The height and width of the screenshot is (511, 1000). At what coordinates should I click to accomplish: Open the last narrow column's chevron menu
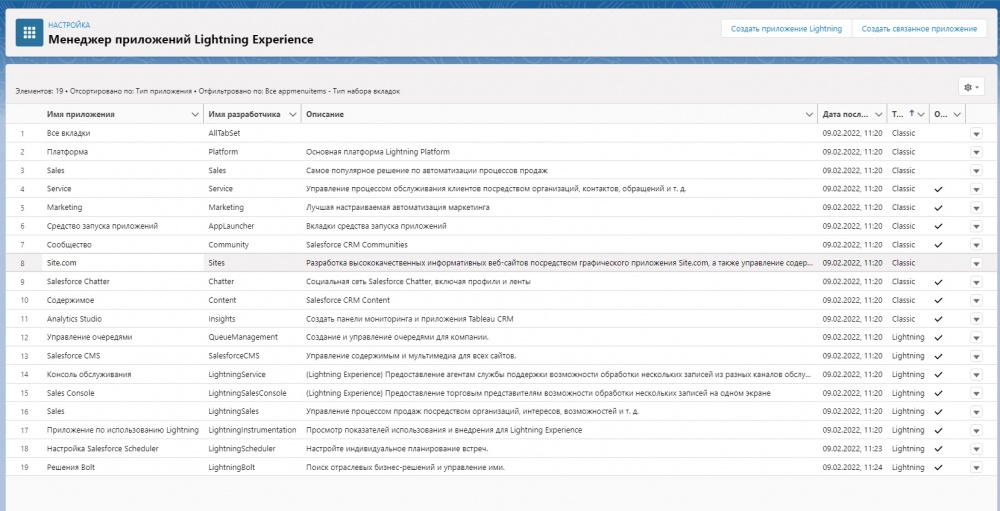click(957, 114)
